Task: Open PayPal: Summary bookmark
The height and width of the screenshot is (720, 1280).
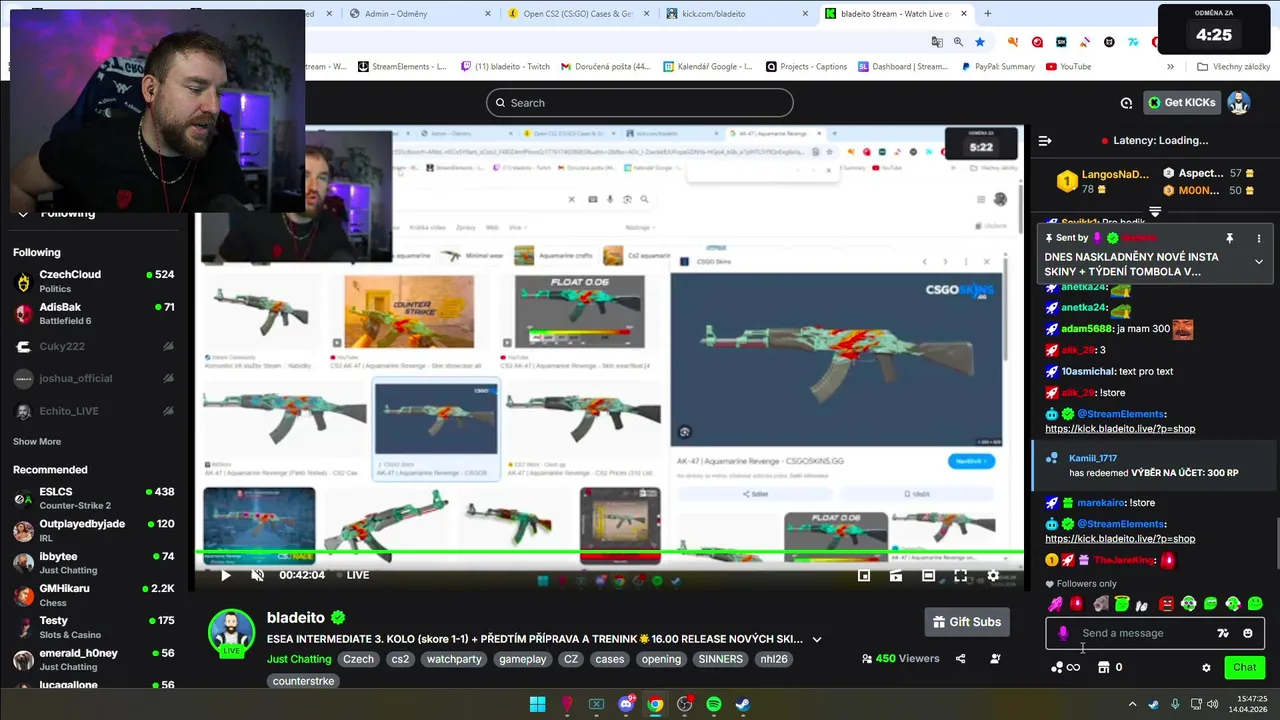Action: 997,67
